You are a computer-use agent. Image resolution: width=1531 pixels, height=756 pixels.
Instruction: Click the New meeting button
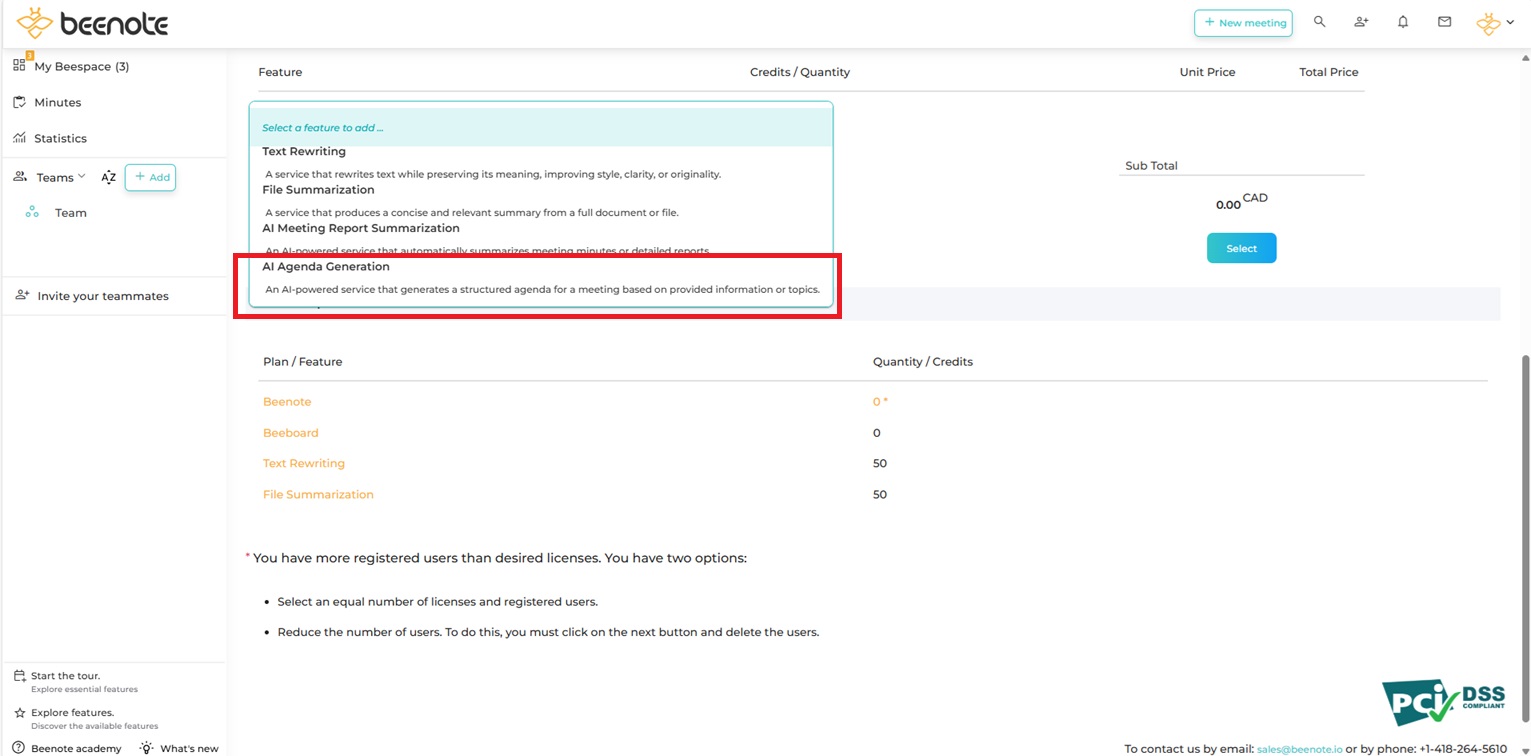tap(1243, 23)
